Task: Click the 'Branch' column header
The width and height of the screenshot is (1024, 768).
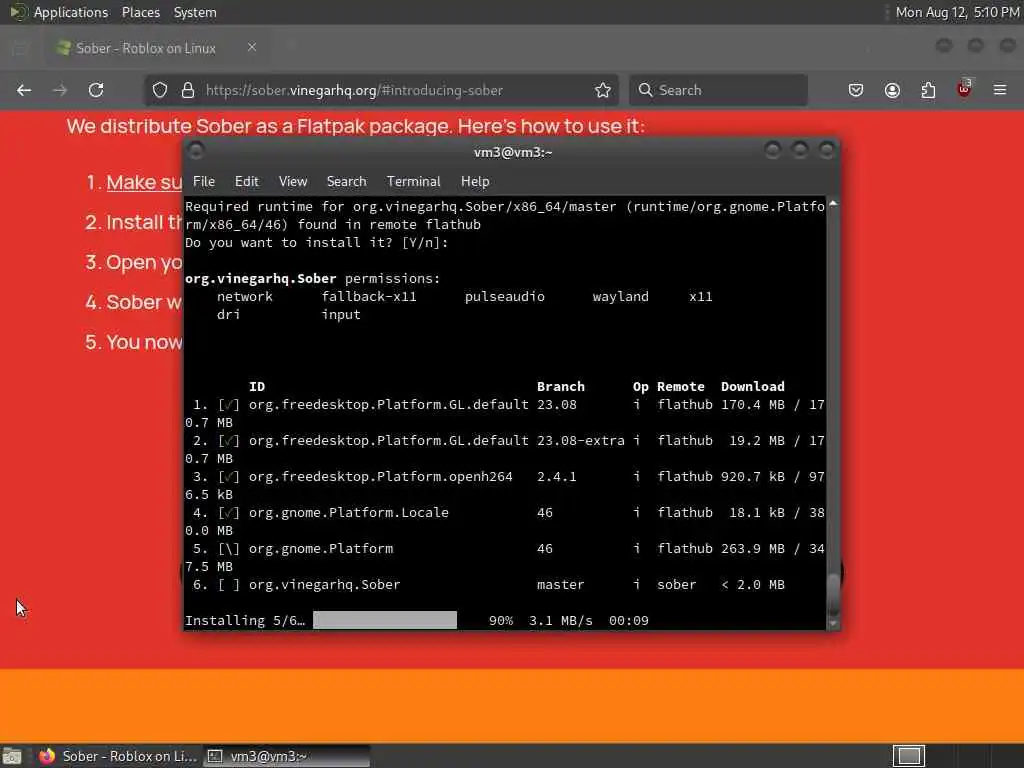Action: tap(561, 387)
